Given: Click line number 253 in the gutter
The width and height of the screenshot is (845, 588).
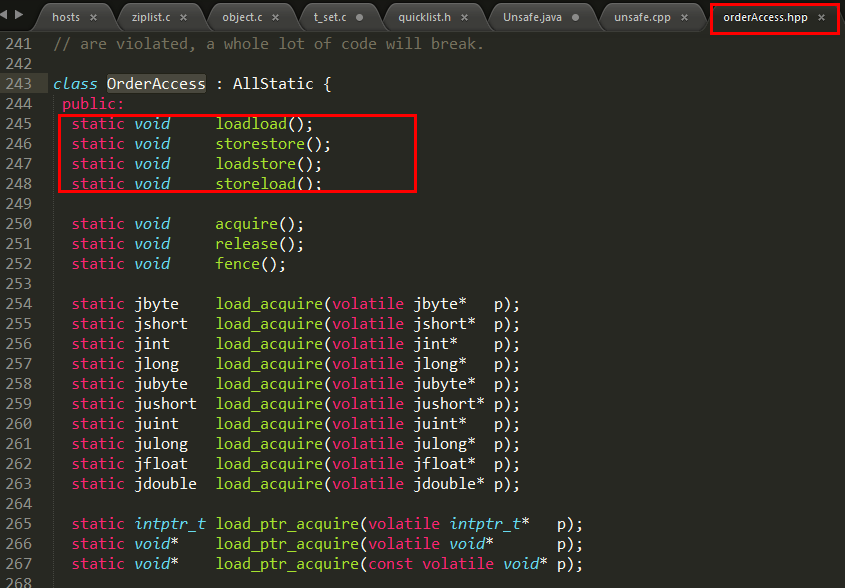Looking at the screenshot, I should click(x=19, y=284).
